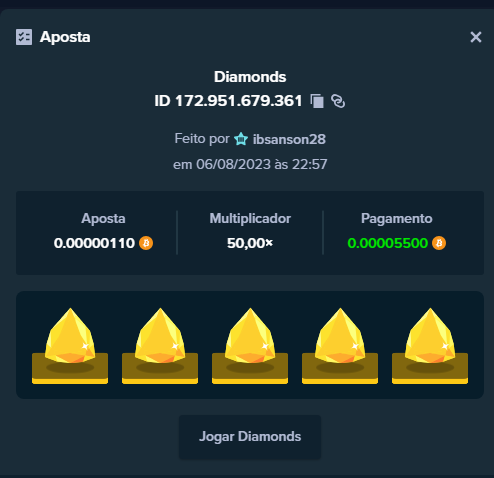Click the Aposta column label above 0.00000110

point(103,219)
